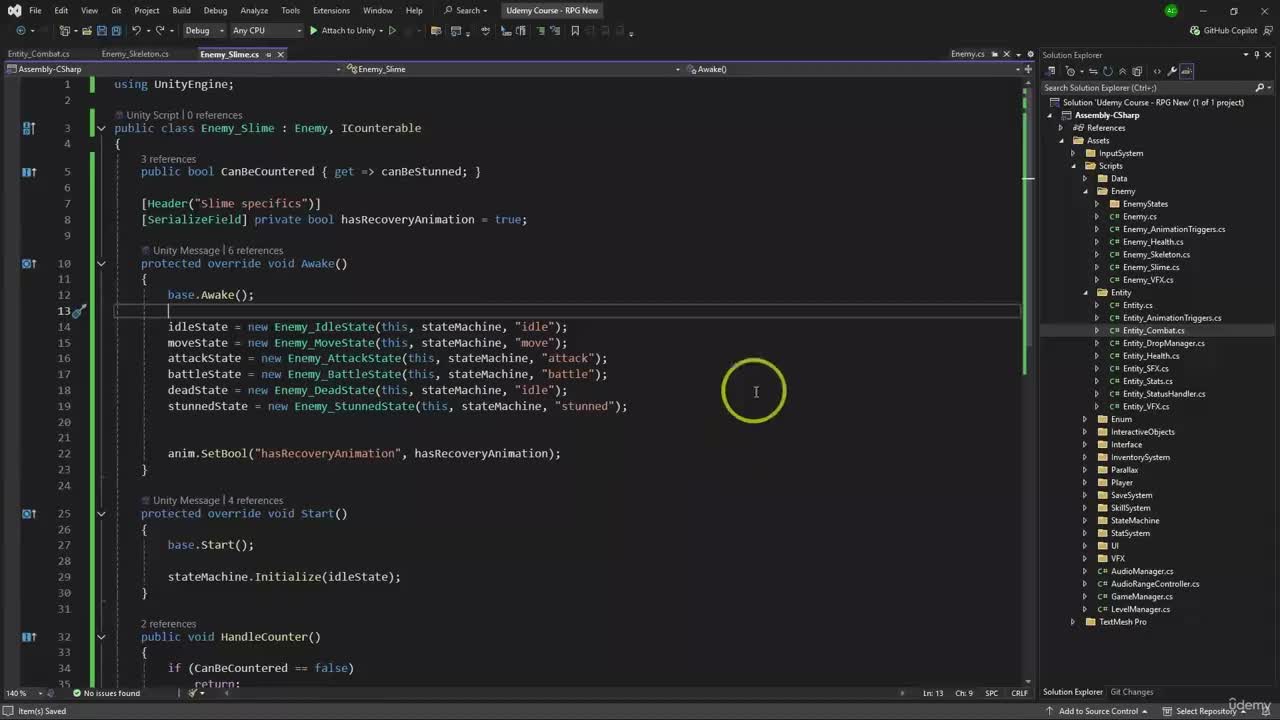Viewport: 1280px width, 720px height.
Task: Click the bookmark toolbar icon
Action: pyautogui.click(x=575, y=31)
